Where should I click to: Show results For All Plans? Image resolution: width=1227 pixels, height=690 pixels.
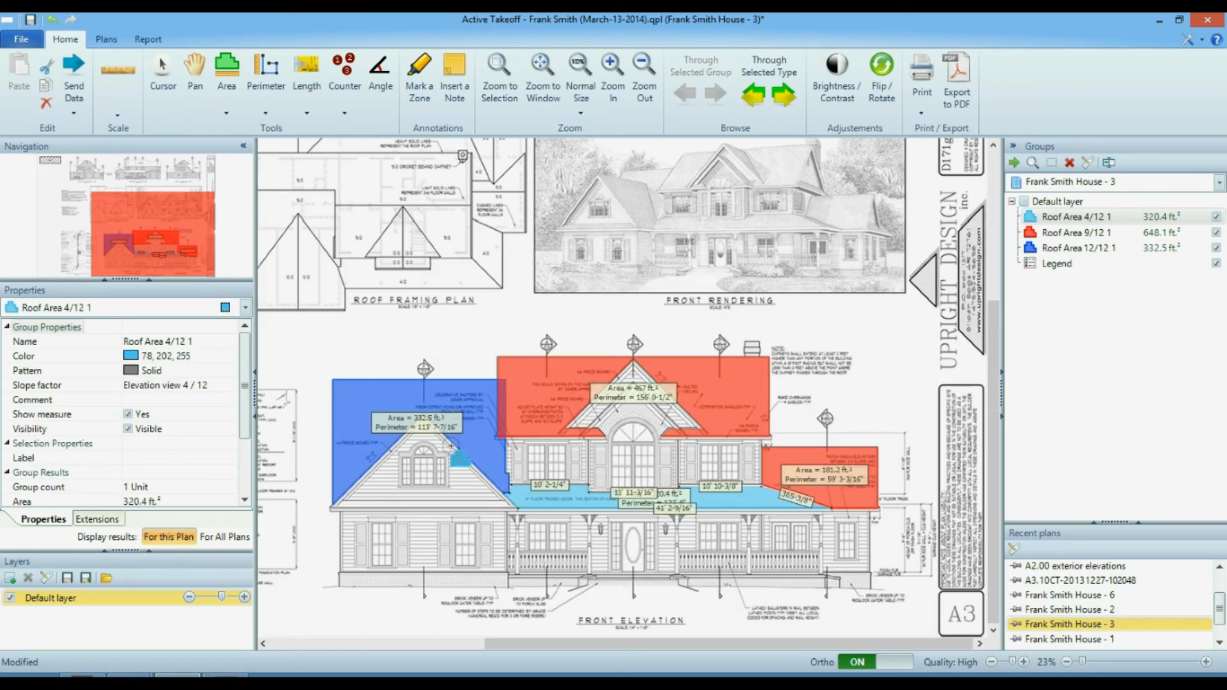[225, 537]
